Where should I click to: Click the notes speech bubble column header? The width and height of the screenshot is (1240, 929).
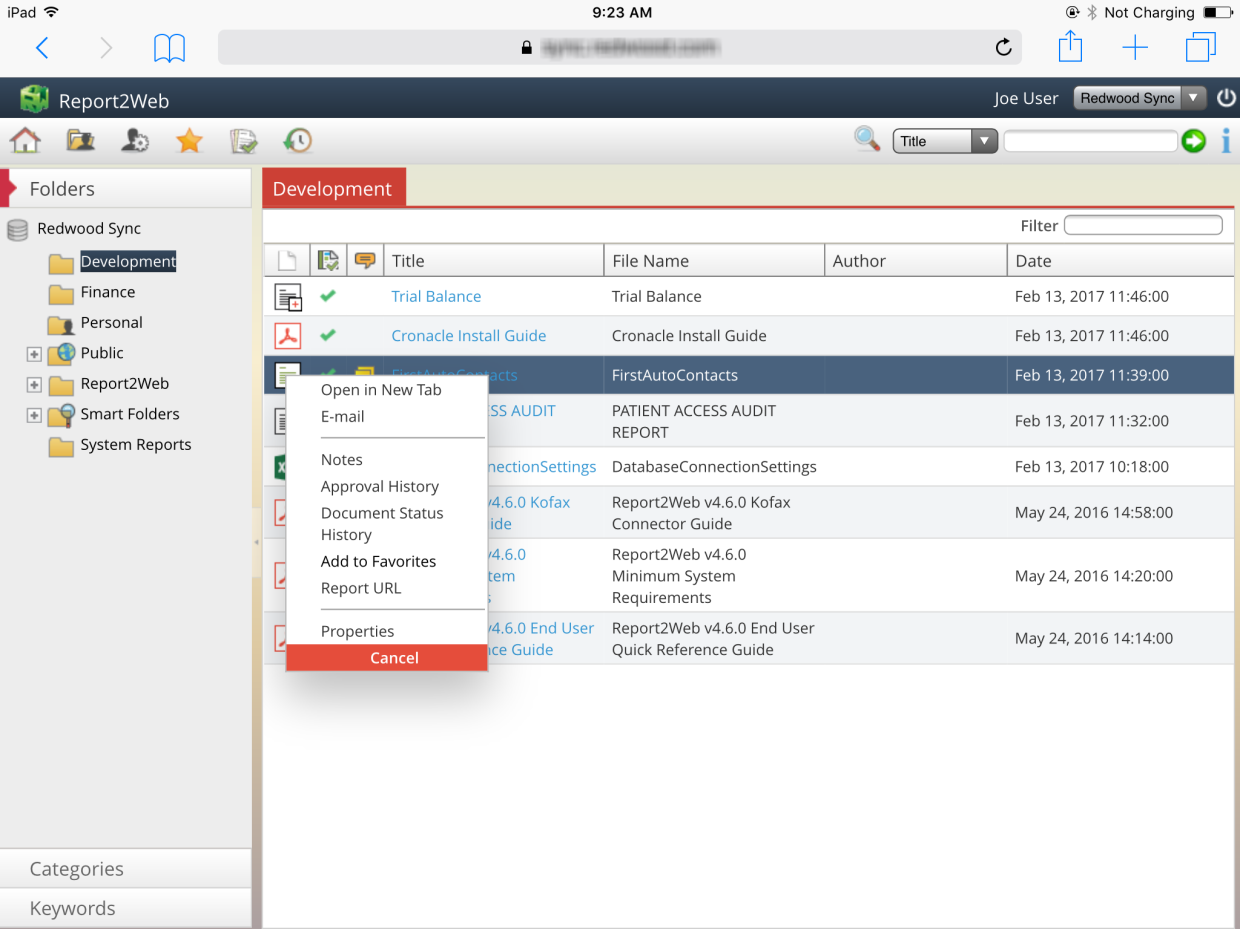(x=365, y=259)
